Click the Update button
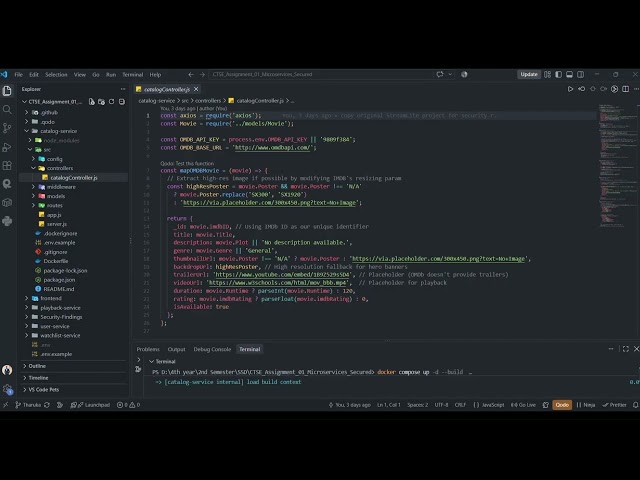 (x=529, y=74)
